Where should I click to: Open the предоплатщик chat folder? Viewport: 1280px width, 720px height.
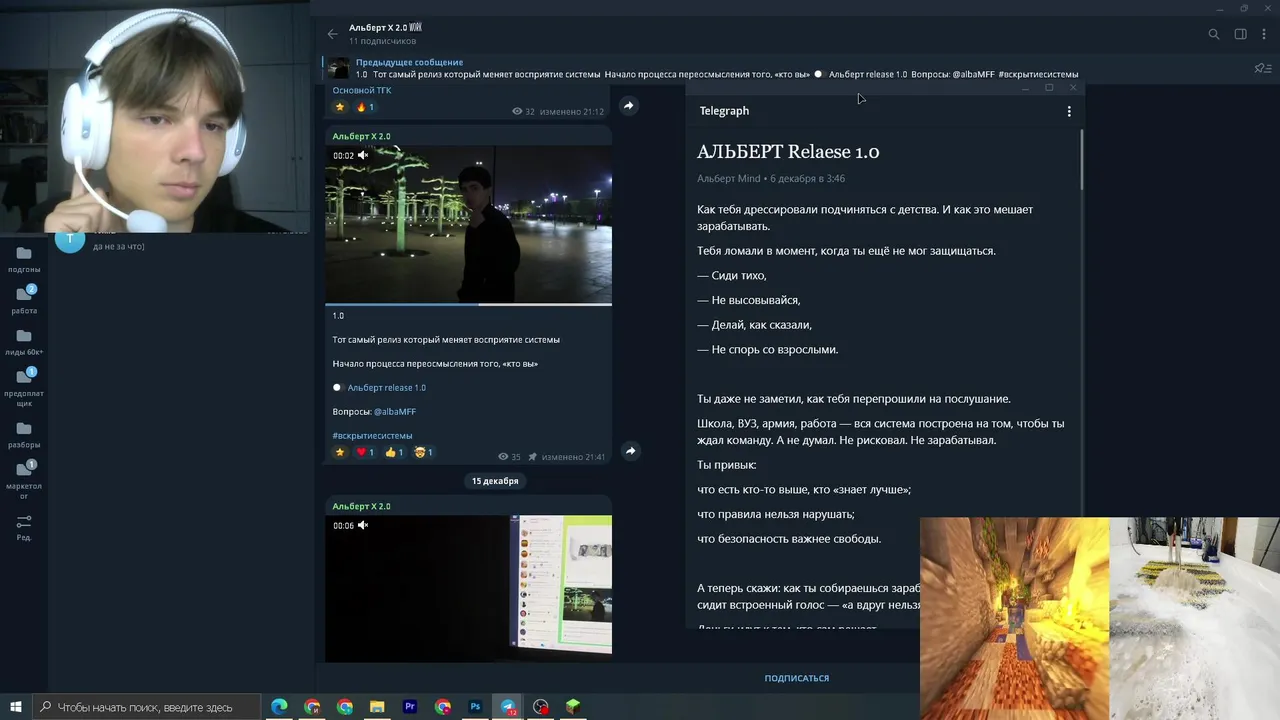(24, 387)
